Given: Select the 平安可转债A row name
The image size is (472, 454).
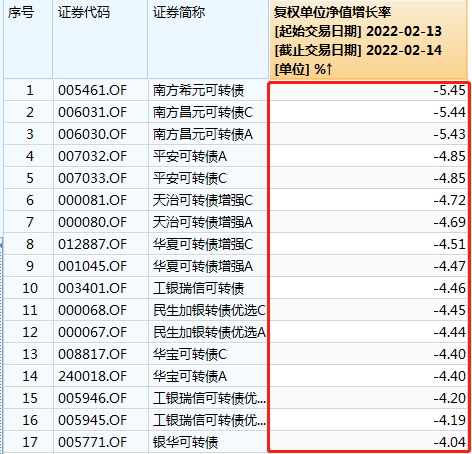Looking at the screenshot, I should click(x=190, y=156).
